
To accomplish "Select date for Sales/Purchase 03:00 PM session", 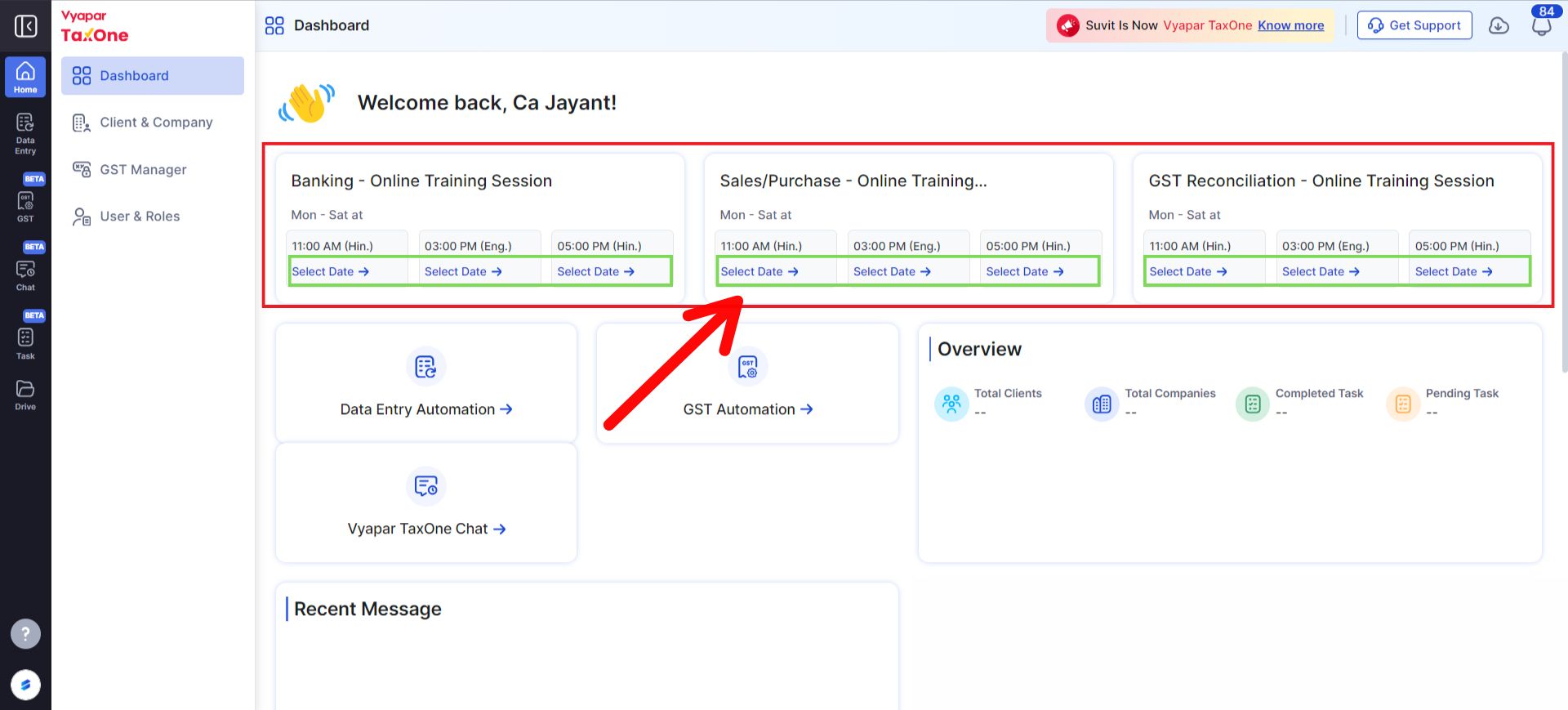I will pos(892,271).
